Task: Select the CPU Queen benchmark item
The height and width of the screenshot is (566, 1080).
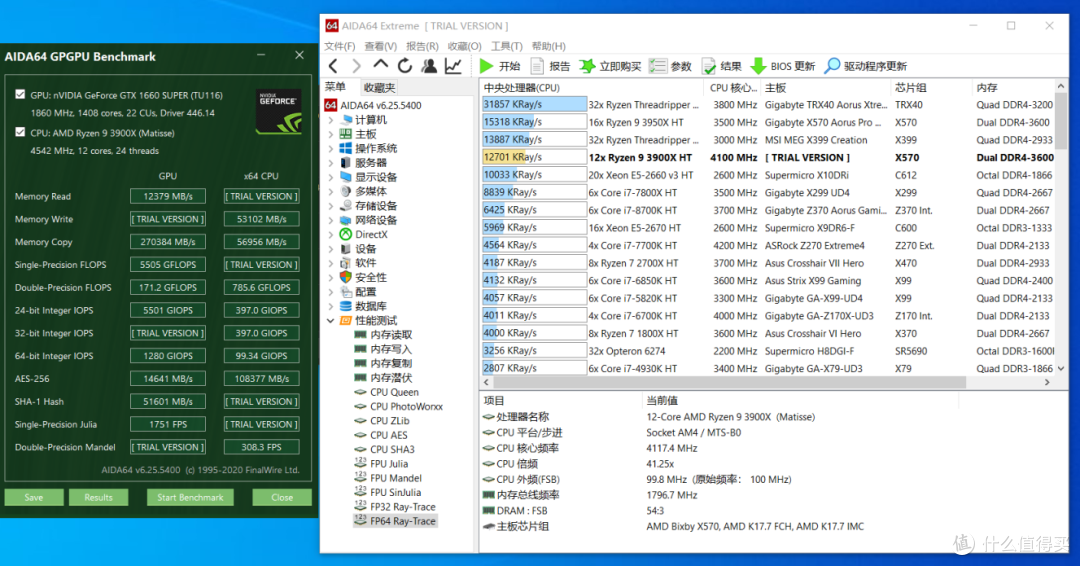Action: [x=386, y=392]
